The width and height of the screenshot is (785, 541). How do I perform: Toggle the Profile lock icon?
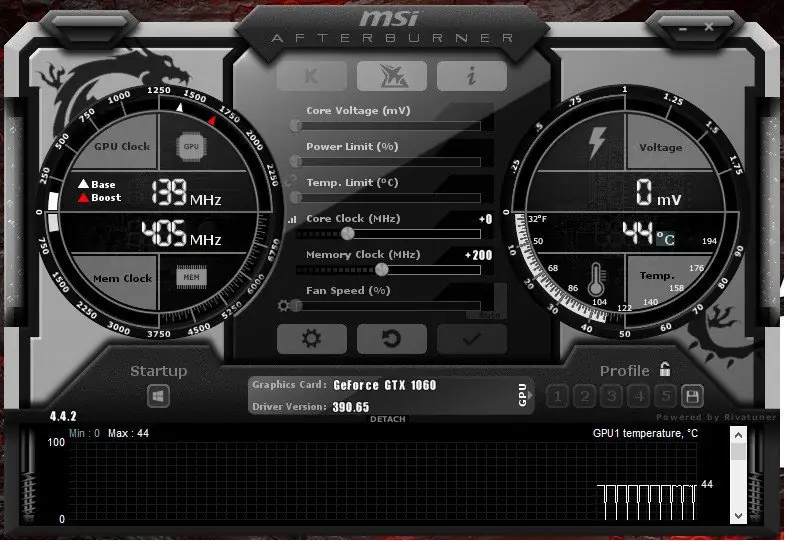pos(665,369)
